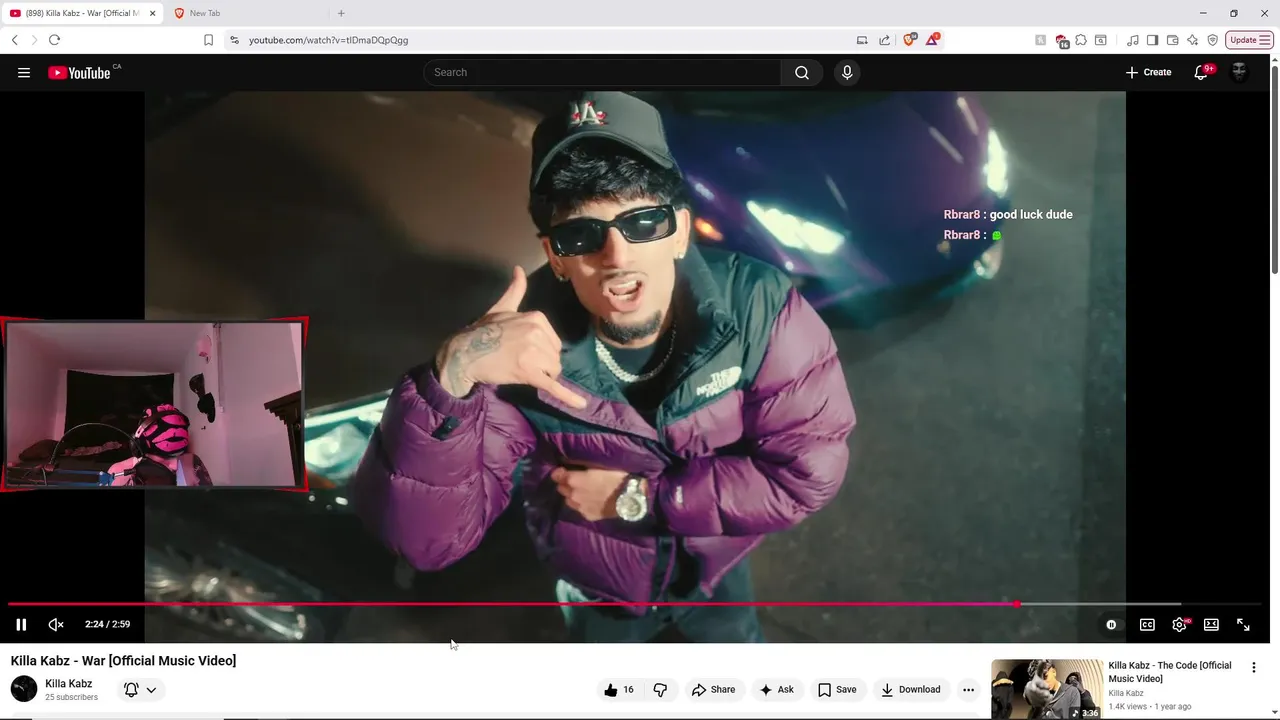1280x720 pixels.
Task: Switch to New Tab browser tab
Action: 246,13
